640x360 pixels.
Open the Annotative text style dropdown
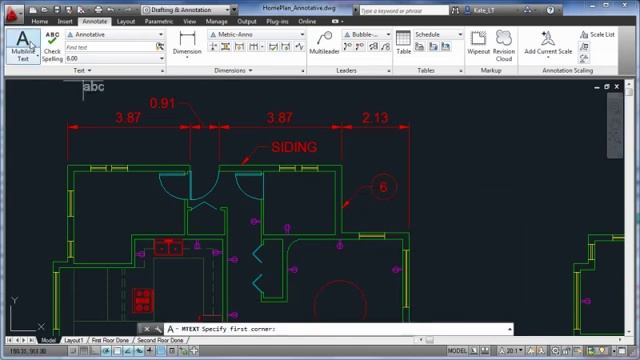coord(161,35)
